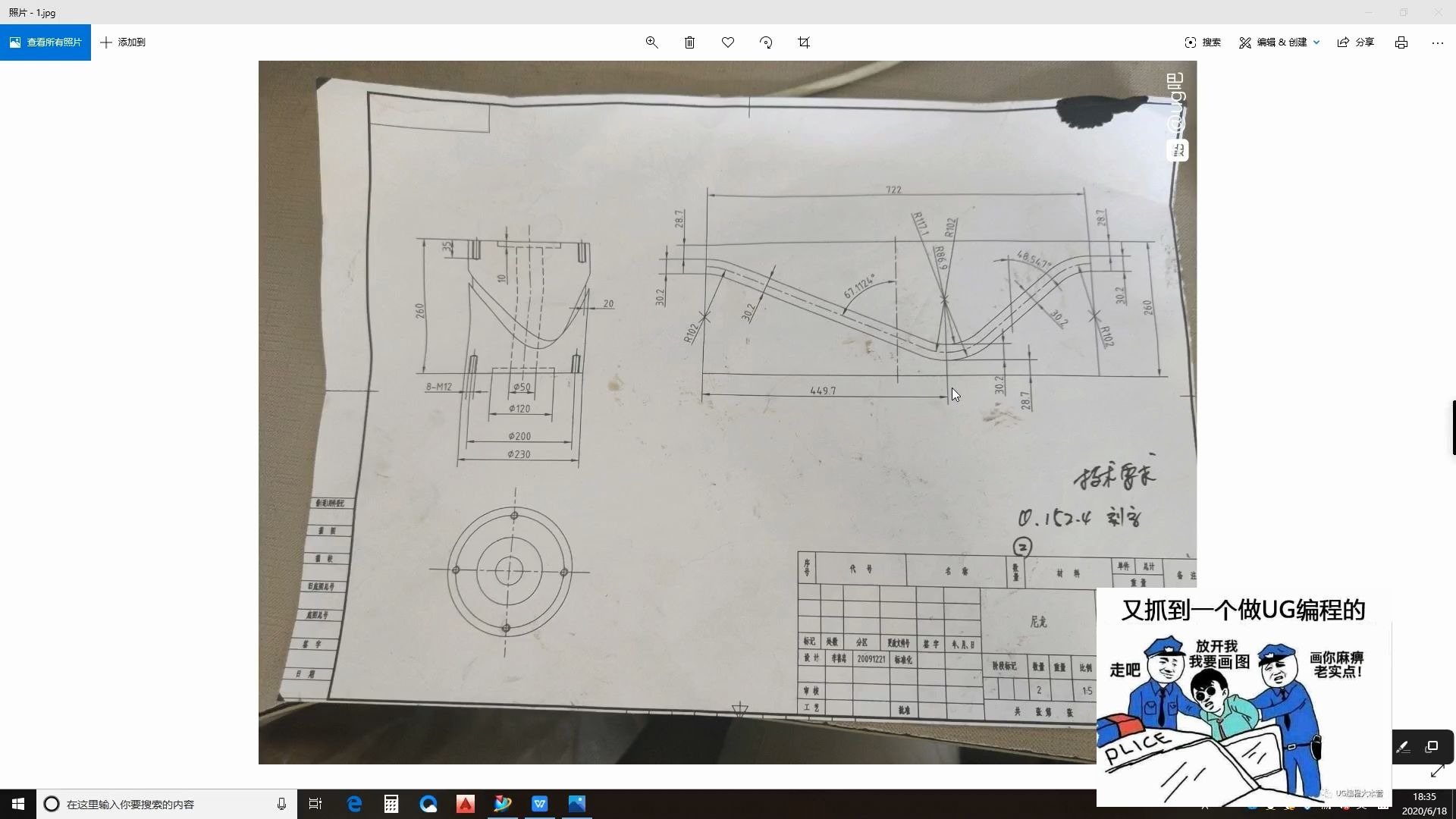This screenshot has height=819, width=1456.
Task: Rotate the image using rotate icon
Action: (x=766, y=42)
